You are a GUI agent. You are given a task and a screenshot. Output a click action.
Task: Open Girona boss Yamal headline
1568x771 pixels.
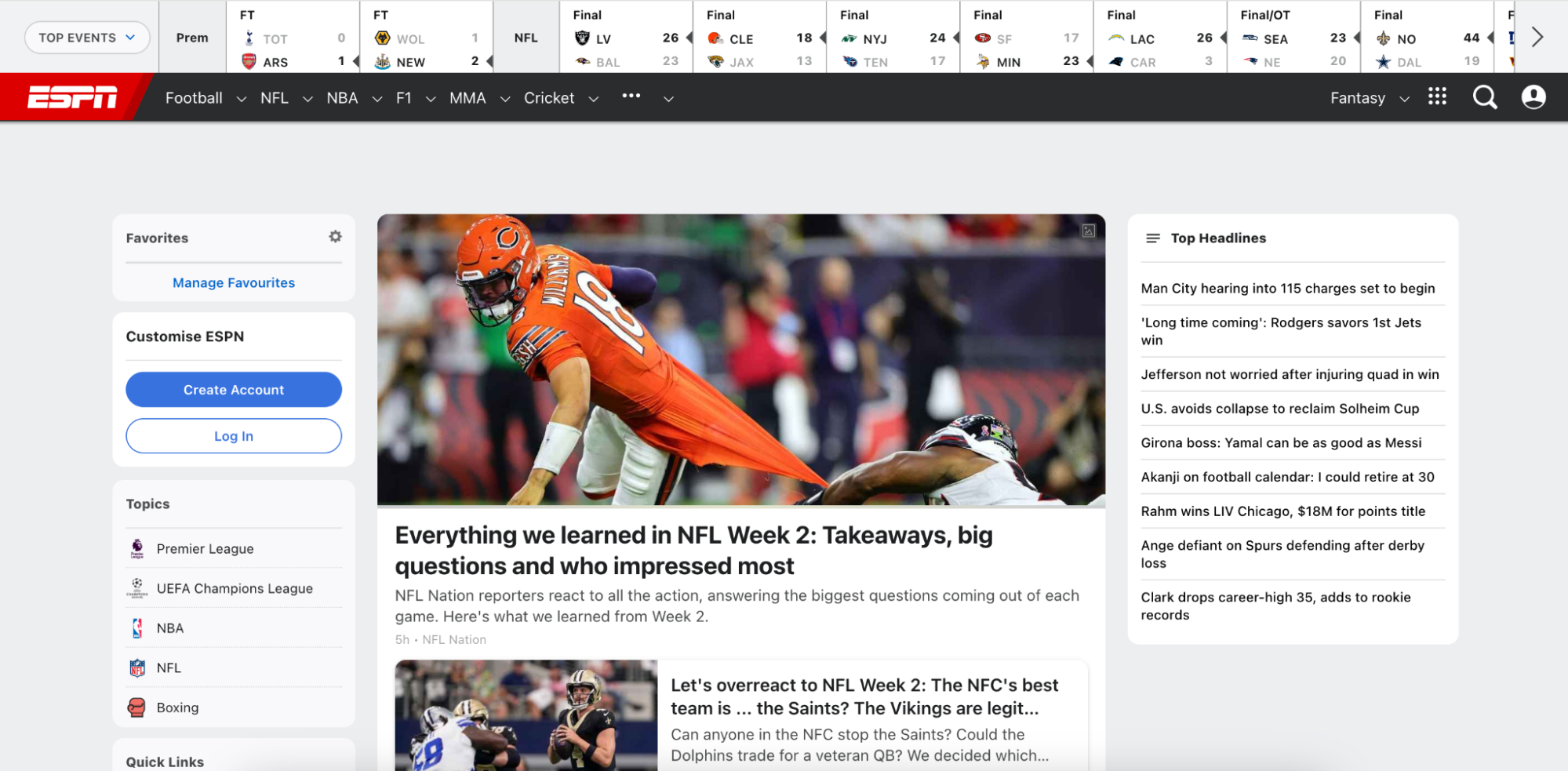[x=1281, y=443]
